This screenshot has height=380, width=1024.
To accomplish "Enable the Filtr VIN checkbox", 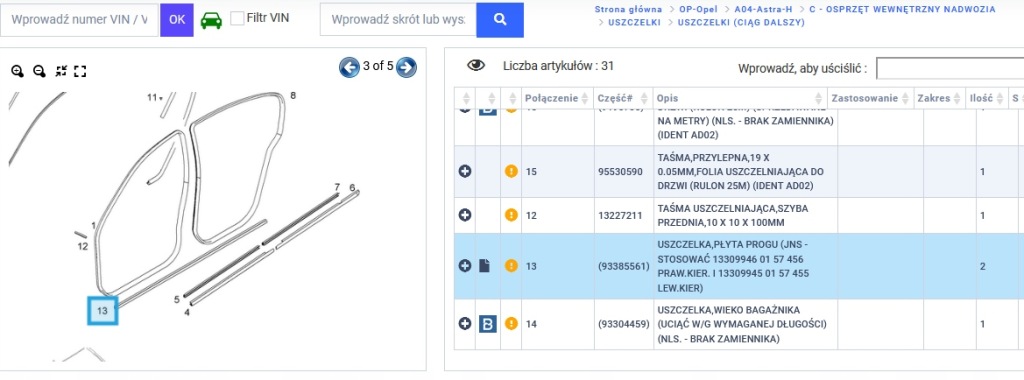I will pyautogui.click(x=238, y=18).
